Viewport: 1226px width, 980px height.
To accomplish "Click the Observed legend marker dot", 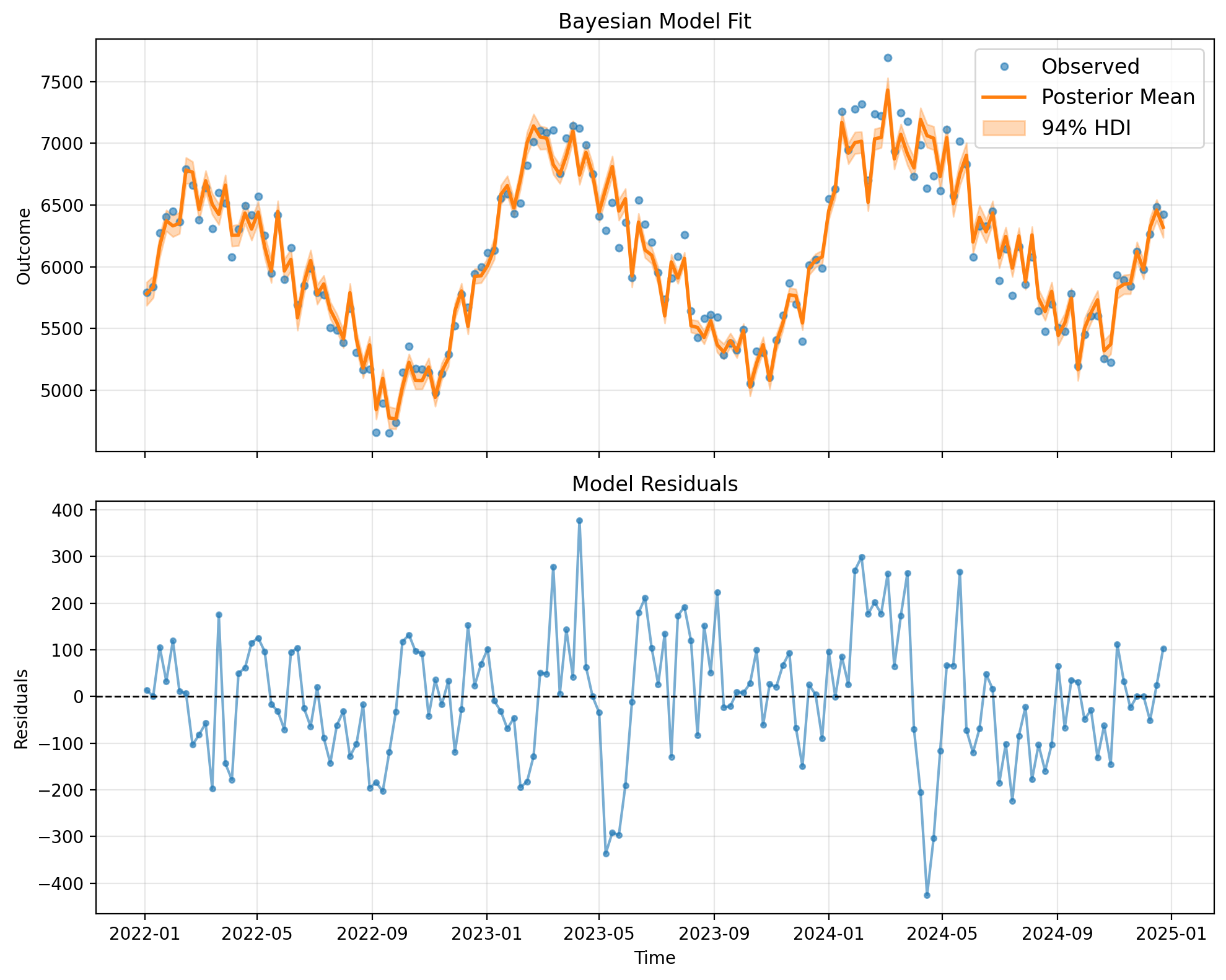I will click(1004, 66).
